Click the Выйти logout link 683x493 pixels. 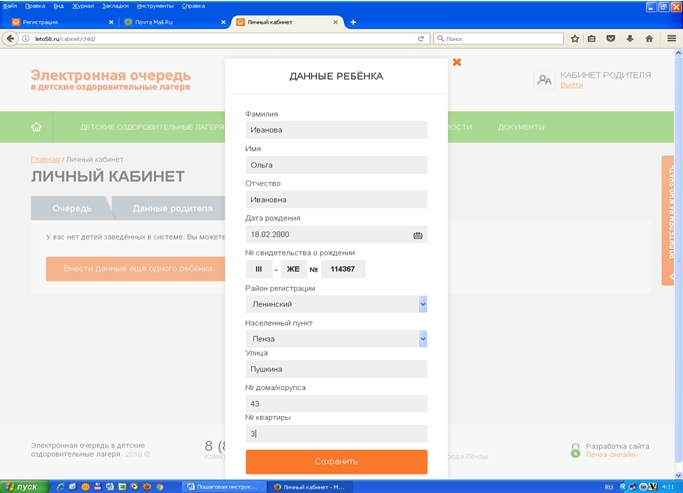tap(571, 85)
